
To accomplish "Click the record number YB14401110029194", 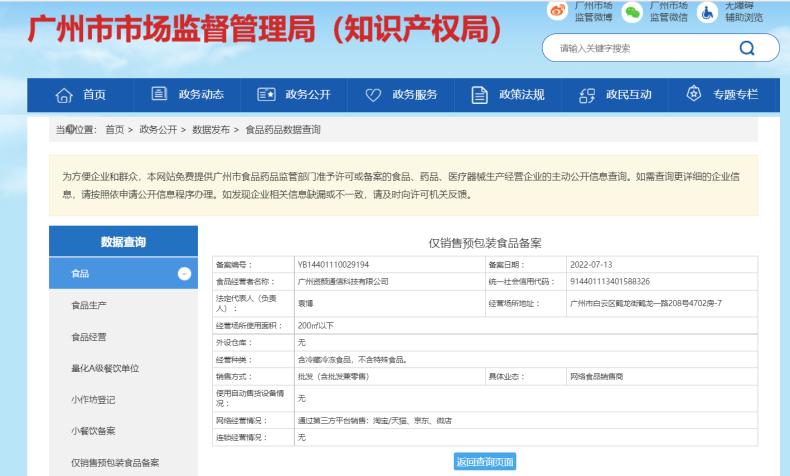I will click(x=333, y=264).
